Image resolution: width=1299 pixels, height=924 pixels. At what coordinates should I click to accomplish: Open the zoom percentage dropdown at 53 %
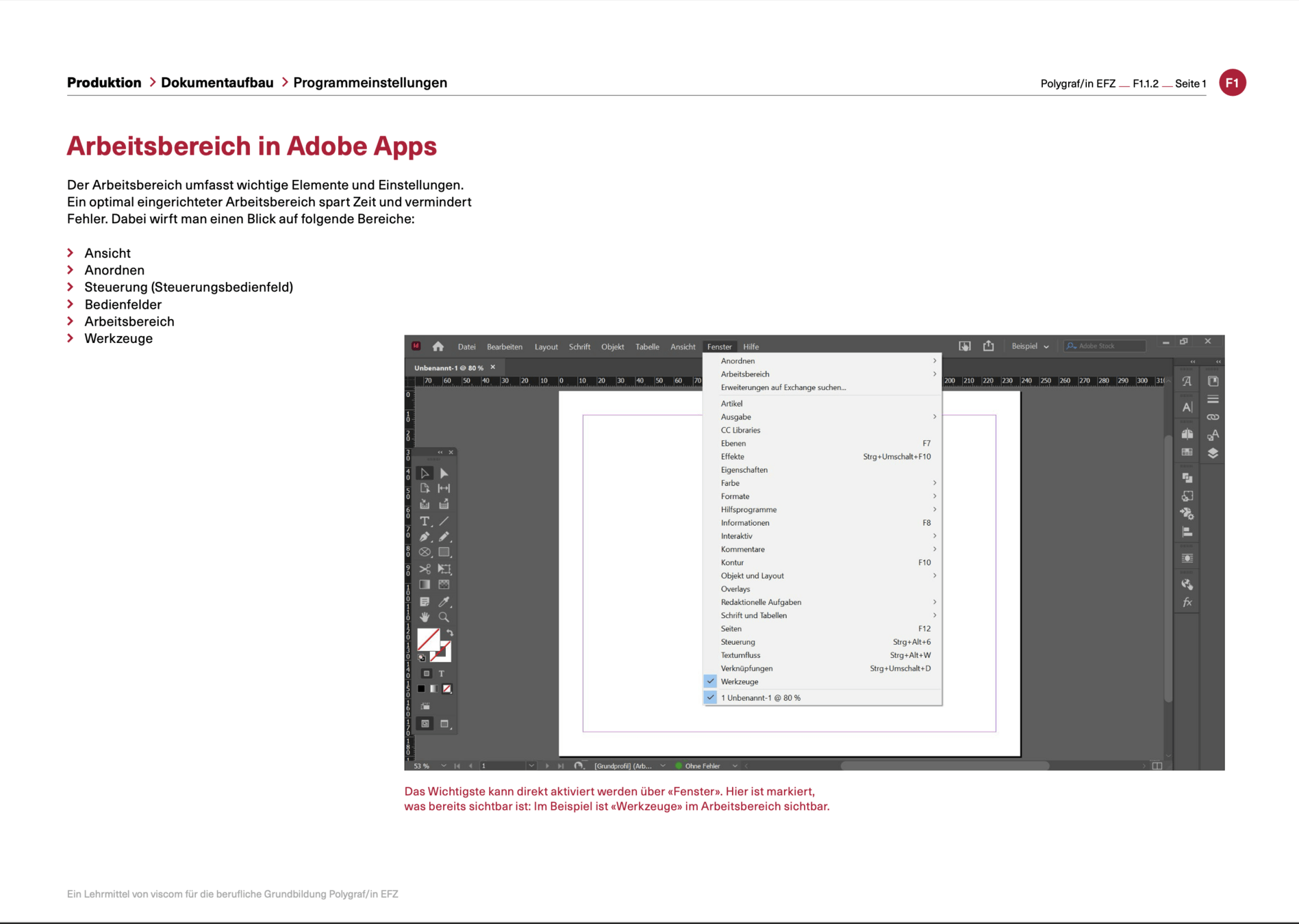444,766
